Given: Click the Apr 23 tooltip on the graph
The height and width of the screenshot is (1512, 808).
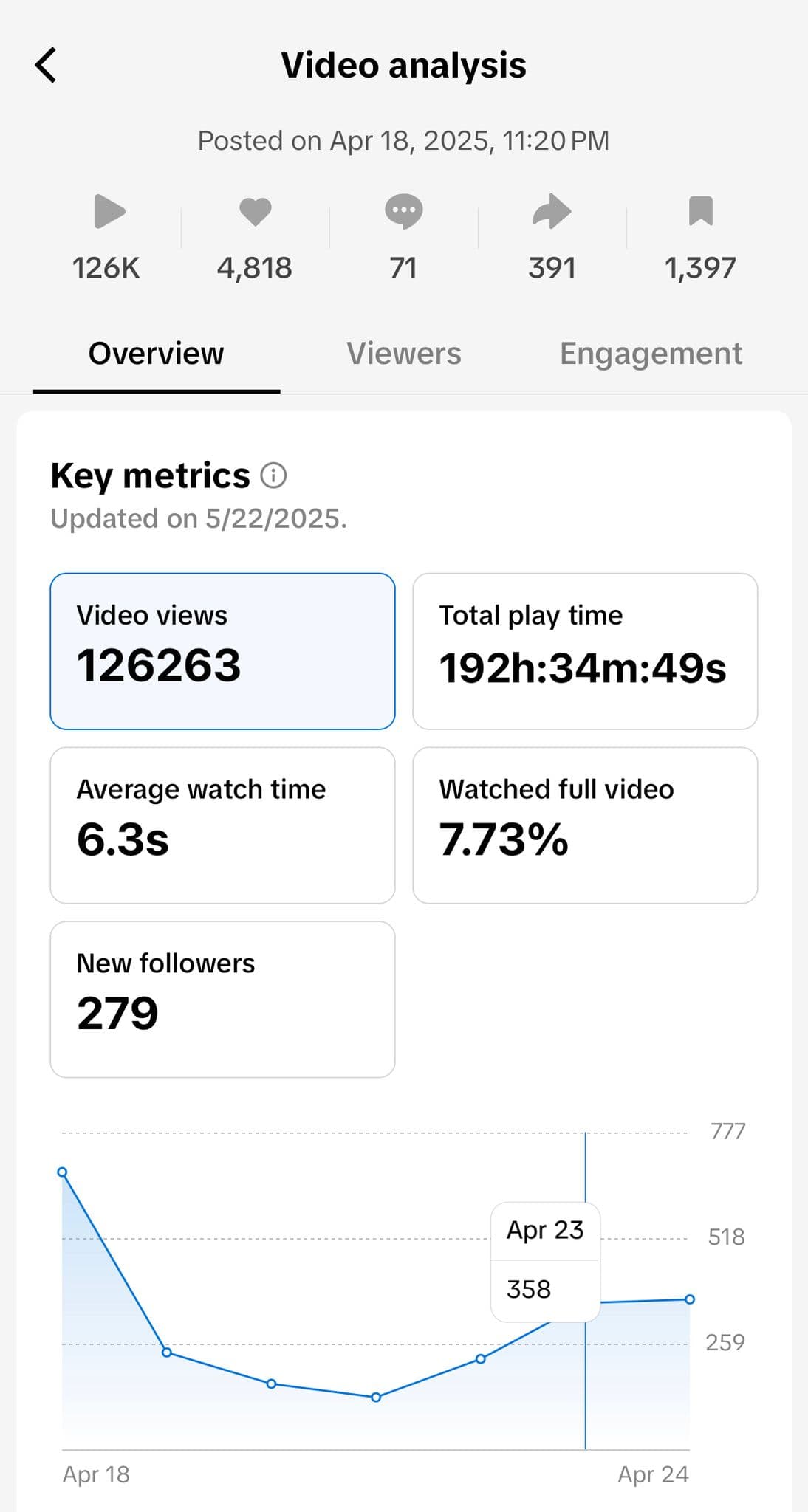Looking at the screenshot, I should pos(545,1260).
